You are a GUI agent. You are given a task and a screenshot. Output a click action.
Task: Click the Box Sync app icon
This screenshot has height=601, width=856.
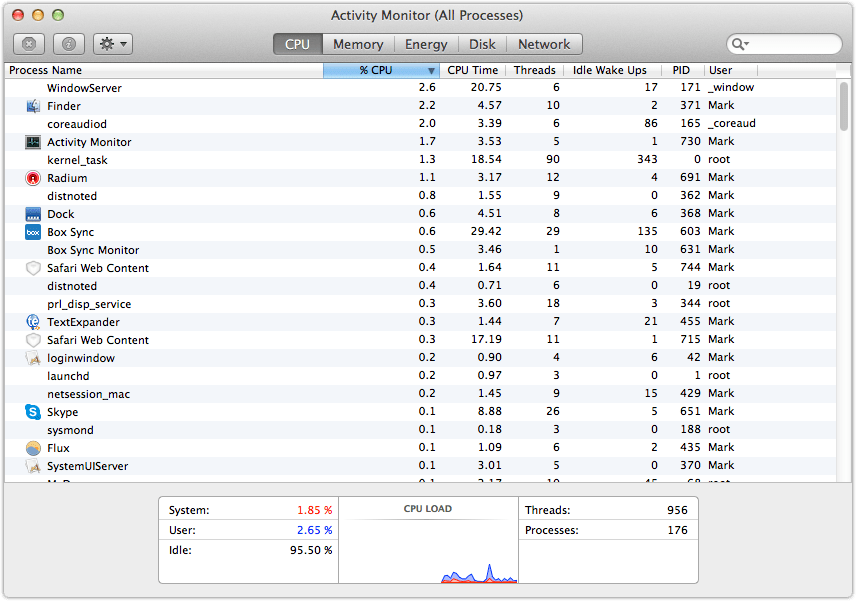(x=33, y=232)
